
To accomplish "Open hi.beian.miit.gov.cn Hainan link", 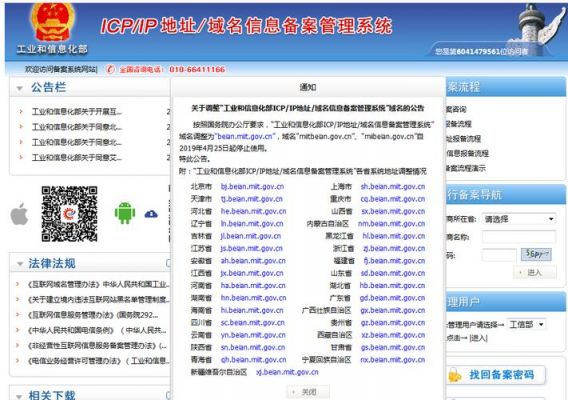I will click(252, 310).
